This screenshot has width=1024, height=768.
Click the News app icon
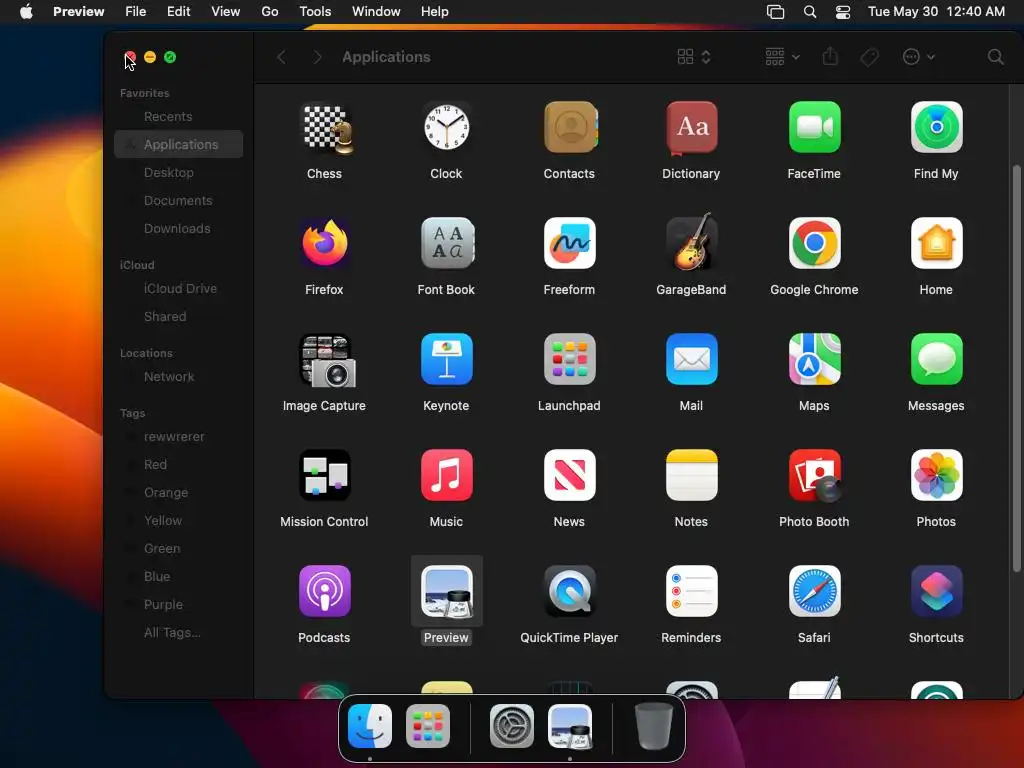[569, 475]
